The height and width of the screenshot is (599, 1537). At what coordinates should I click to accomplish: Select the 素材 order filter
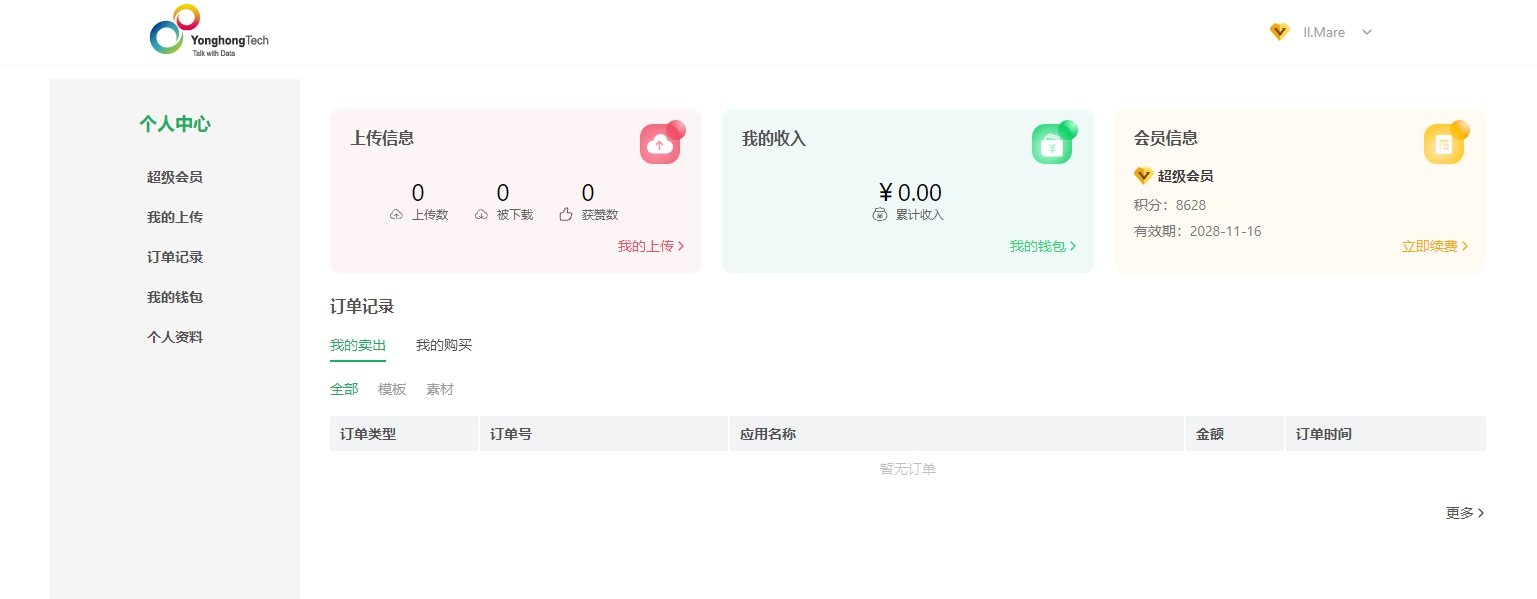pyautogui.click(x=440, y=389)
